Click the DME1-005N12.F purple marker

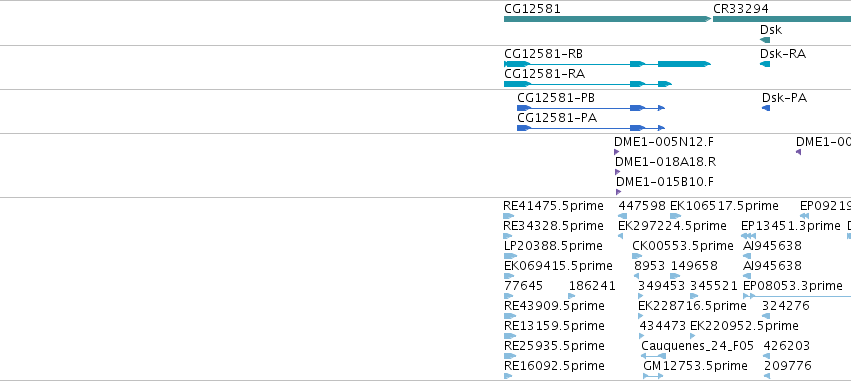coord(617,152)
